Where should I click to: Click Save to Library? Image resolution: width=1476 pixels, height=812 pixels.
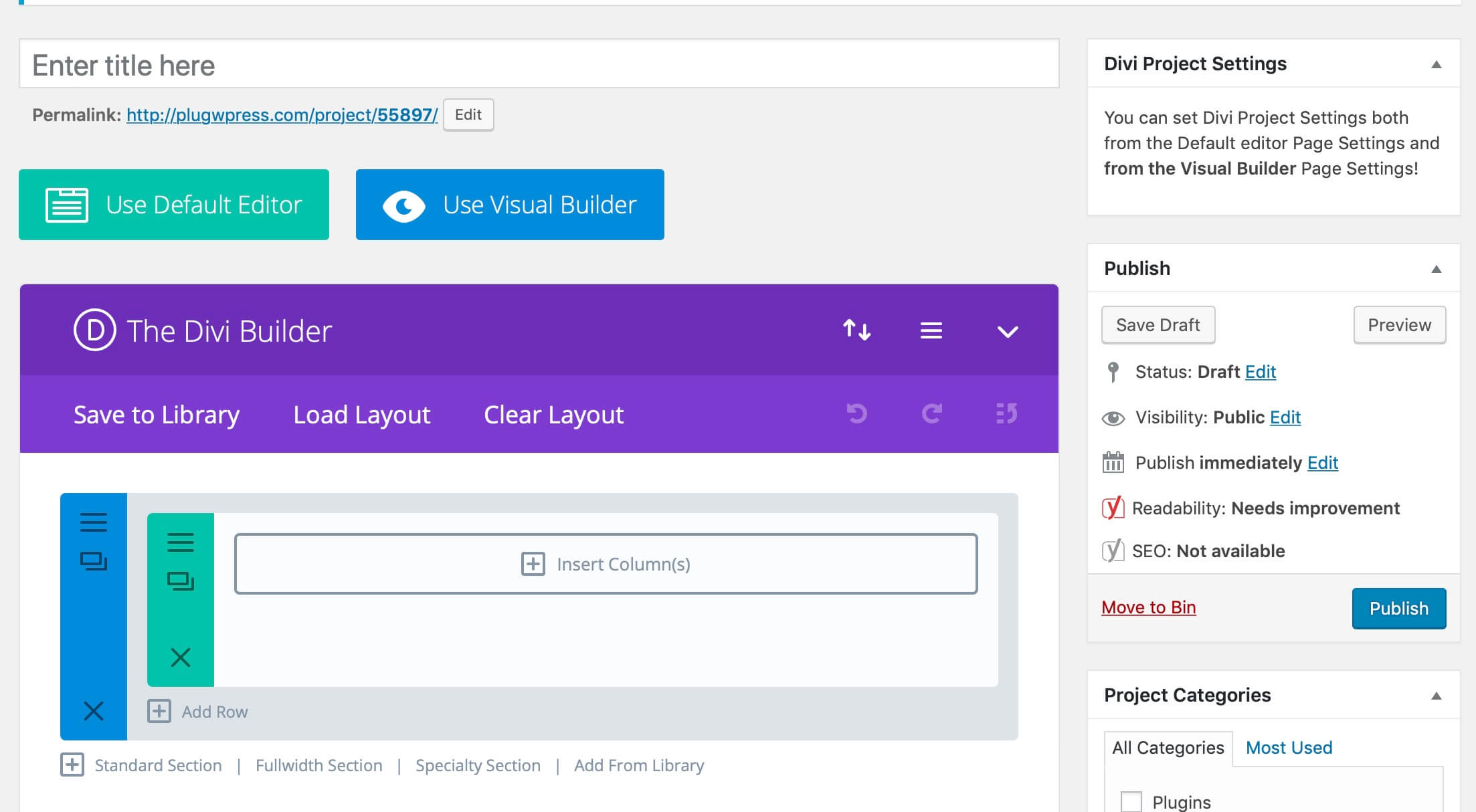[157, 415]
